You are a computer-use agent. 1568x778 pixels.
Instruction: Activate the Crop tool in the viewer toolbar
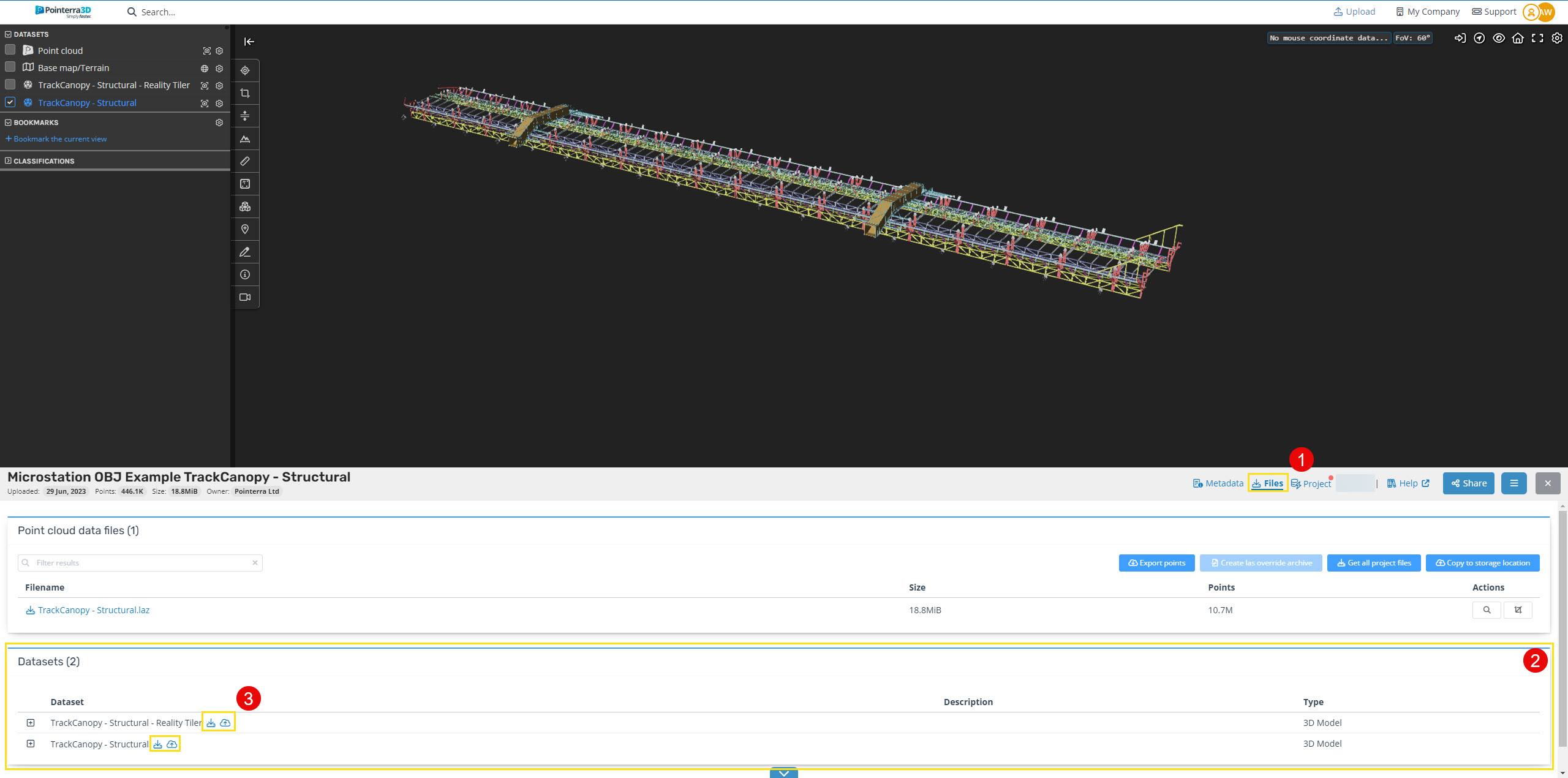click(x=245, y=93)
